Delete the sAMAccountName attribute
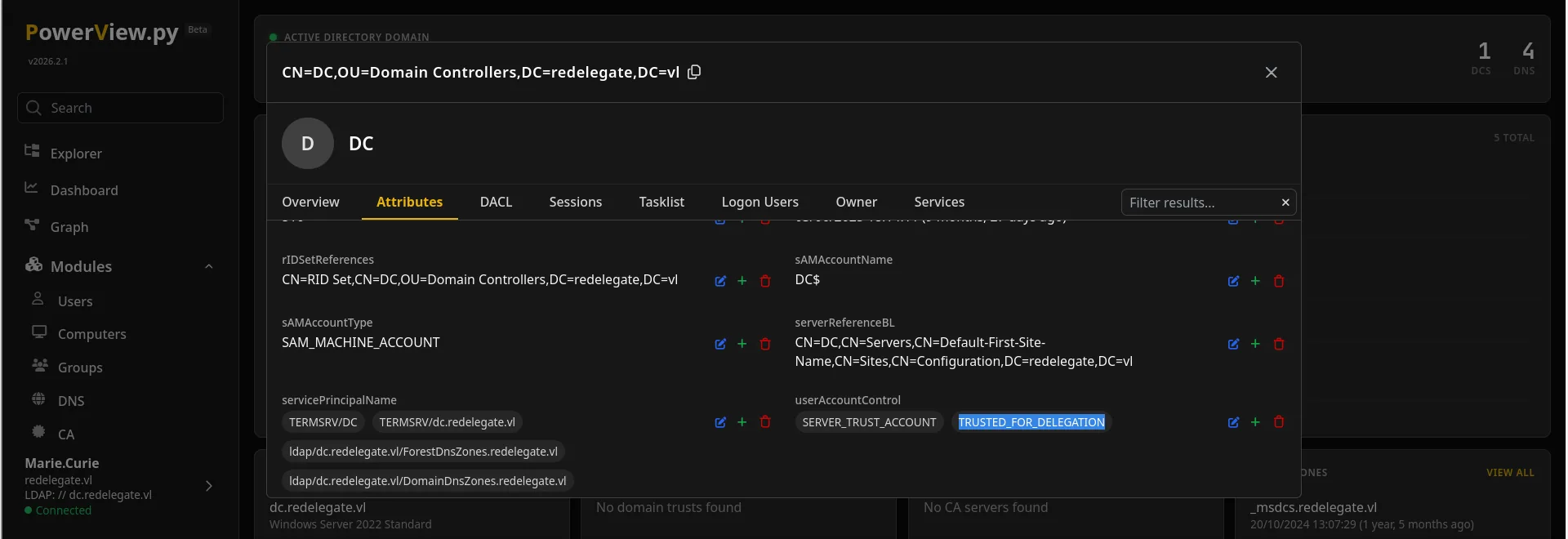This screenshot has height=539, width=1568. 1279,281
